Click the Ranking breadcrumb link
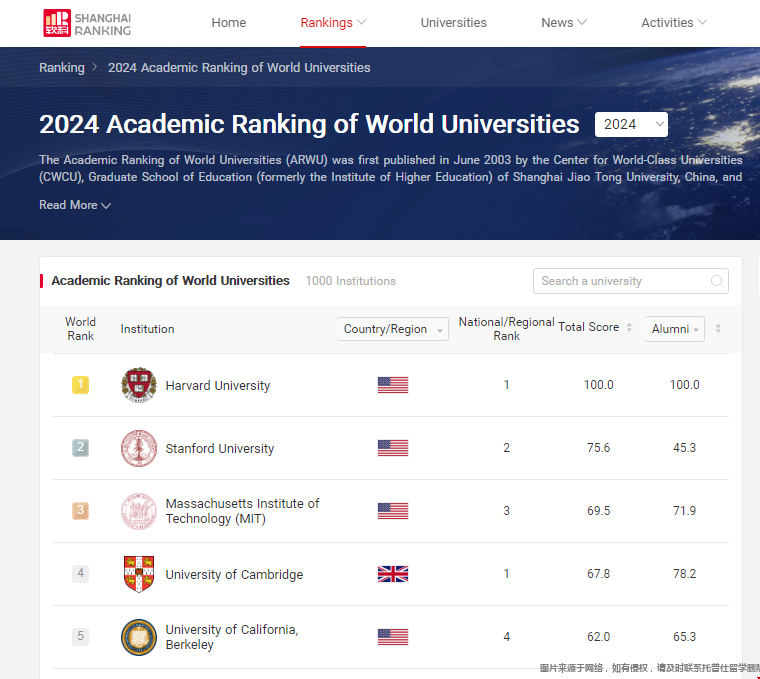This screenshot has height=679, width=760. (x=62, y=67)
